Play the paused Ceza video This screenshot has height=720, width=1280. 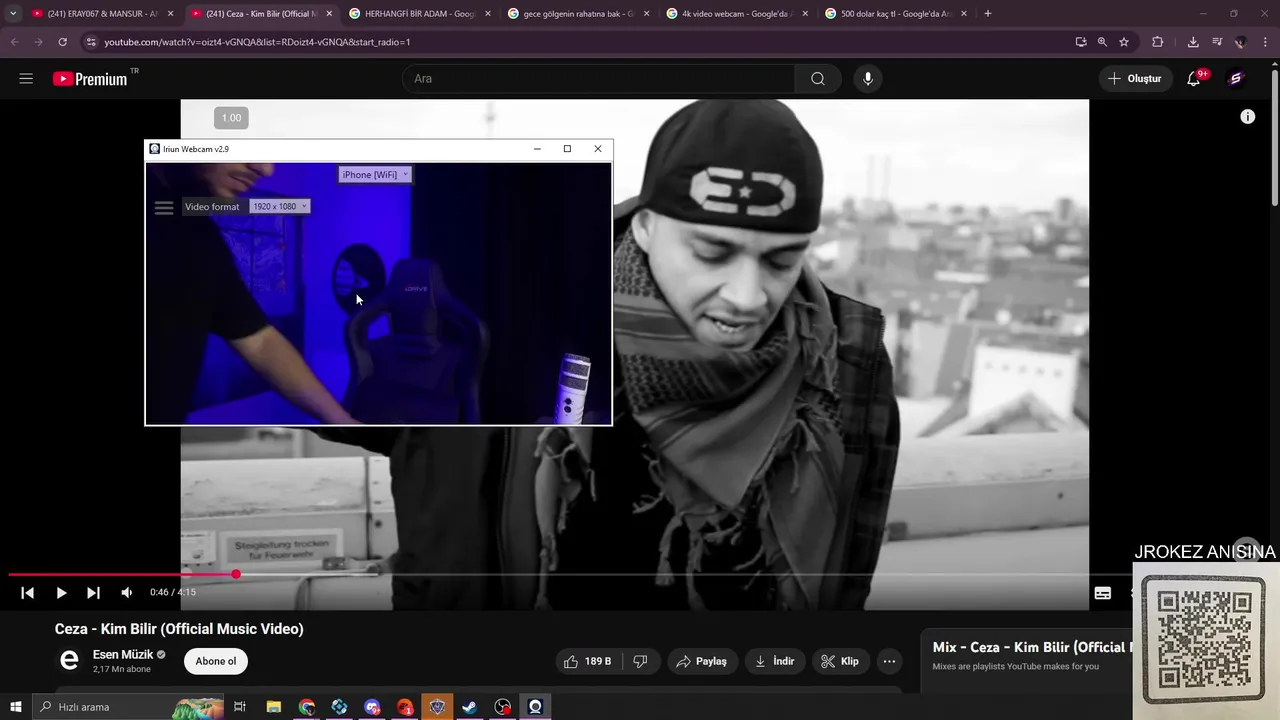tap(61, 593)
